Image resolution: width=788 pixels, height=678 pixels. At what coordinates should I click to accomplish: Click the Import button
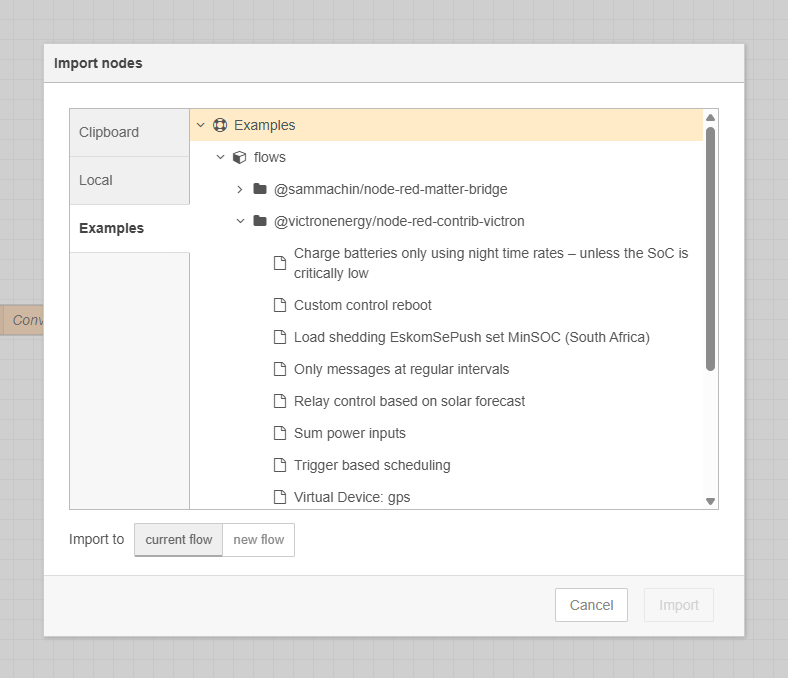point(679,605)
